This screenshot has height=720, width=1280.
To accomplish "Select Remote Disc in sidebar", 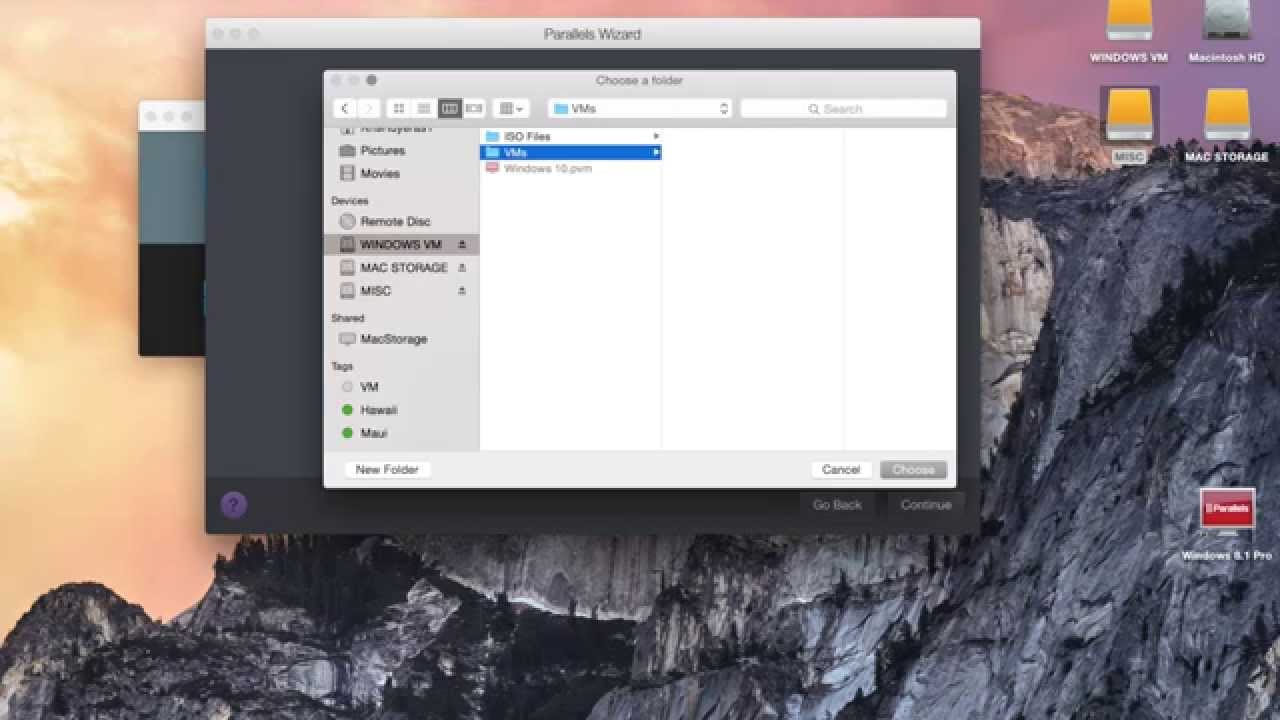I will pyautogui.click(x=396, y=222).
